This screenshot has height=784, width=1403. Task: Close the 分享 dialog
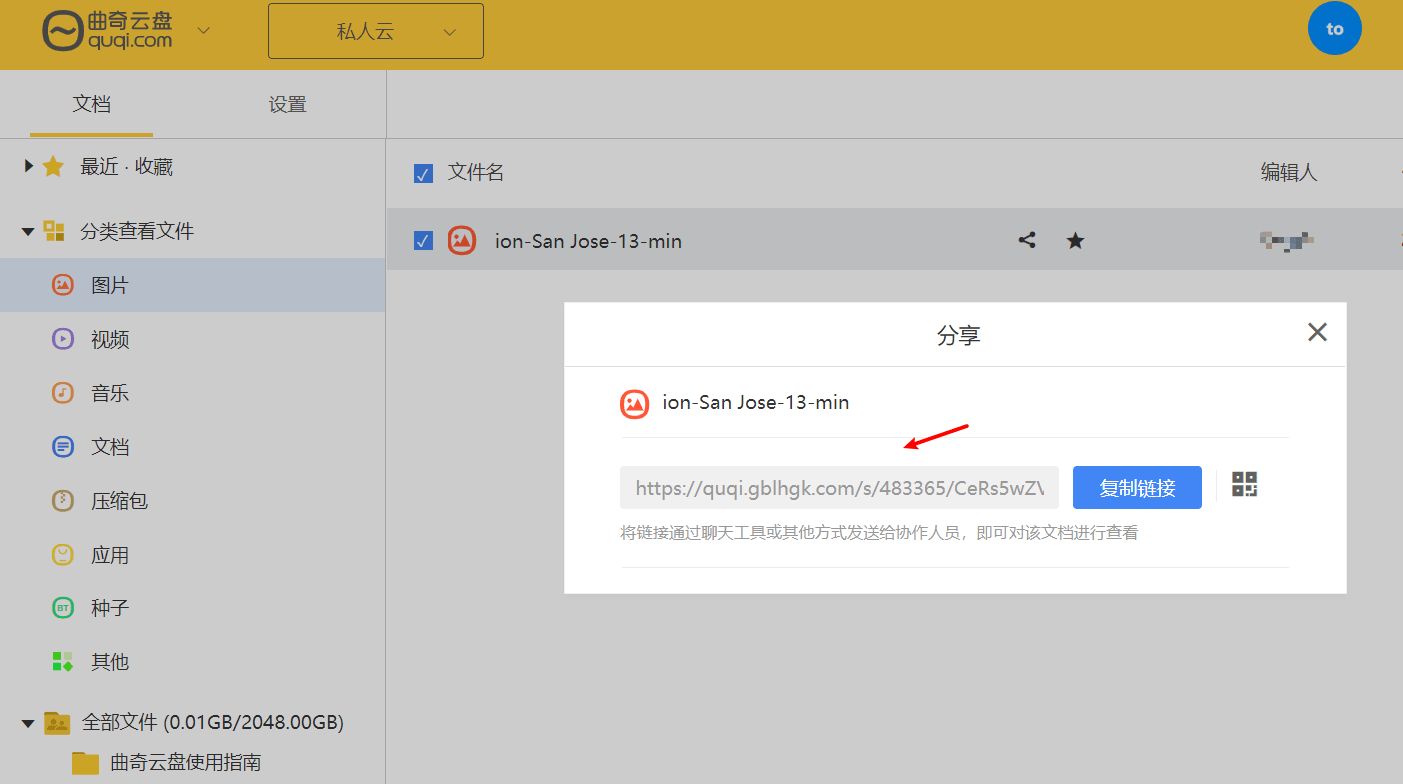coord(1317,333)
